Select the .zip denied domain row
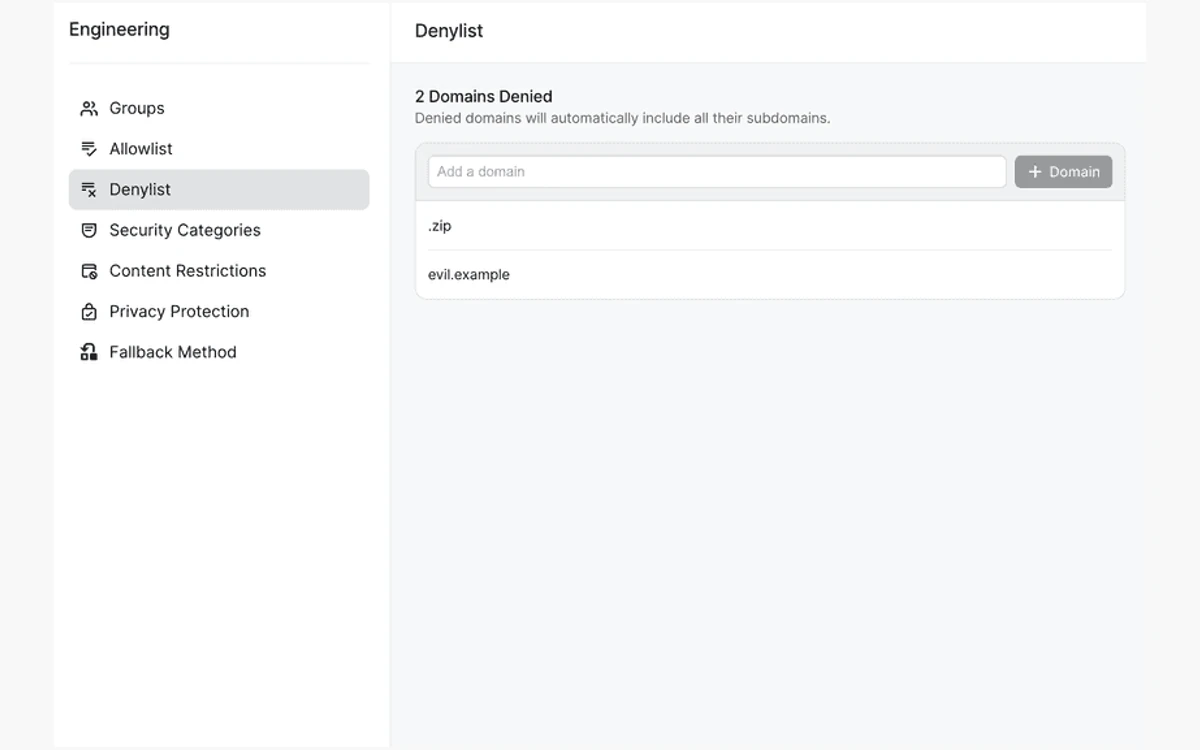The image size is (1200, 750). [770, 226]
